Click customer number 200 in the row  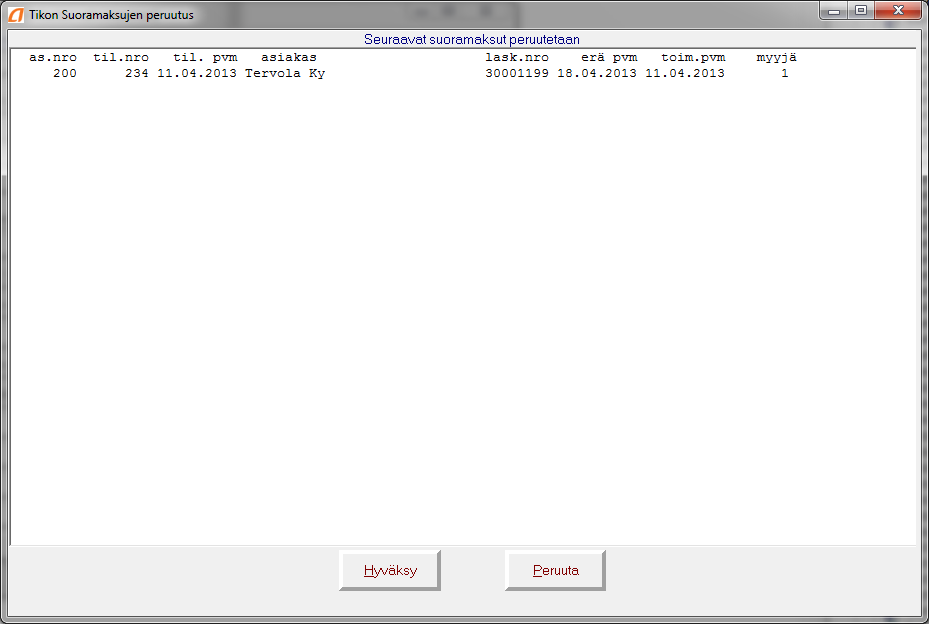click(x=65, y=73)
